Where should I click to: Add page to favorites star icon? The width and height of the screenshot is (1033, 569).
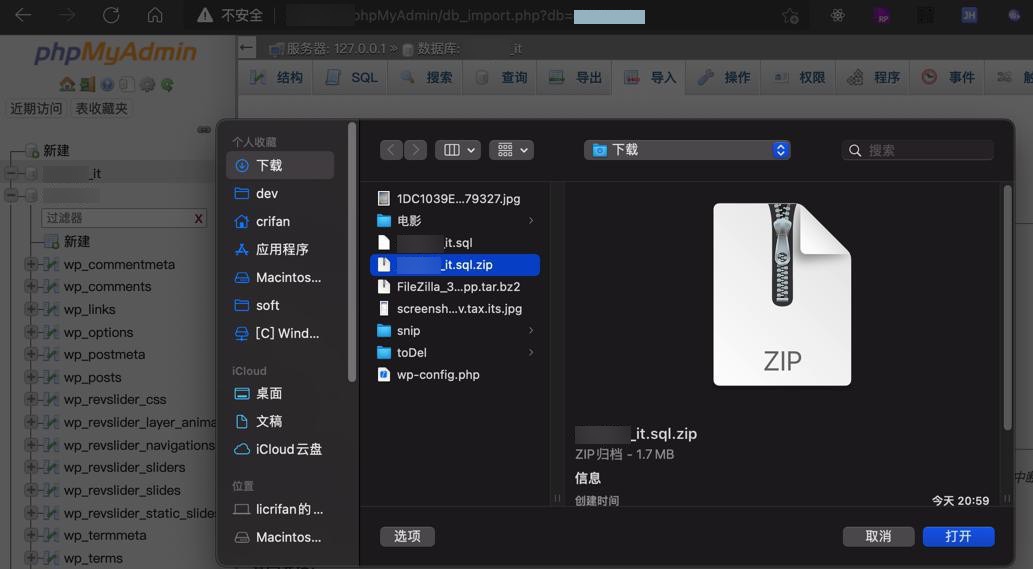[791, 16]
